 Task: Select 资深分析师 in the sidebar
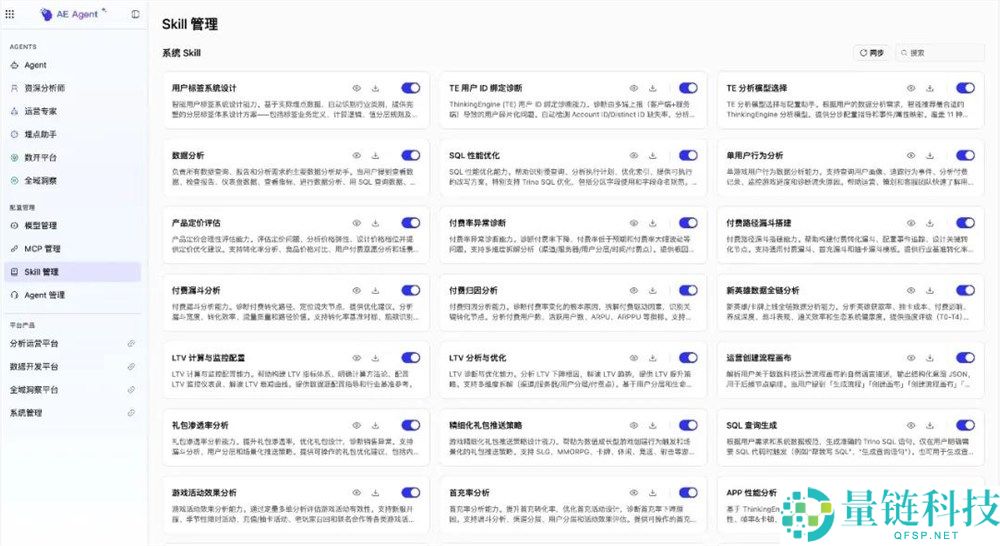[72, 88]
